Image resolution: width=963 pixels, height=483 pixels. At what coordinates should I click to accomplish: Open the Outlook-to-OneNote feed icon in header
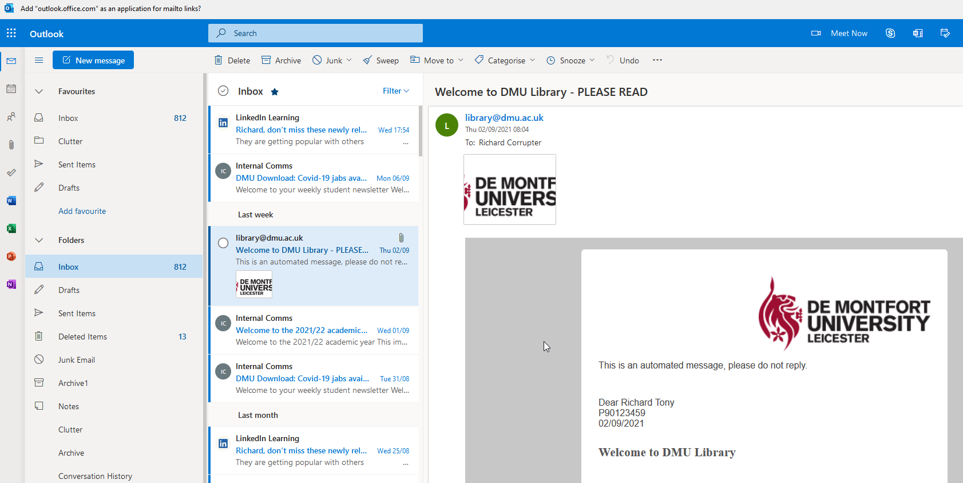[918, 33]
